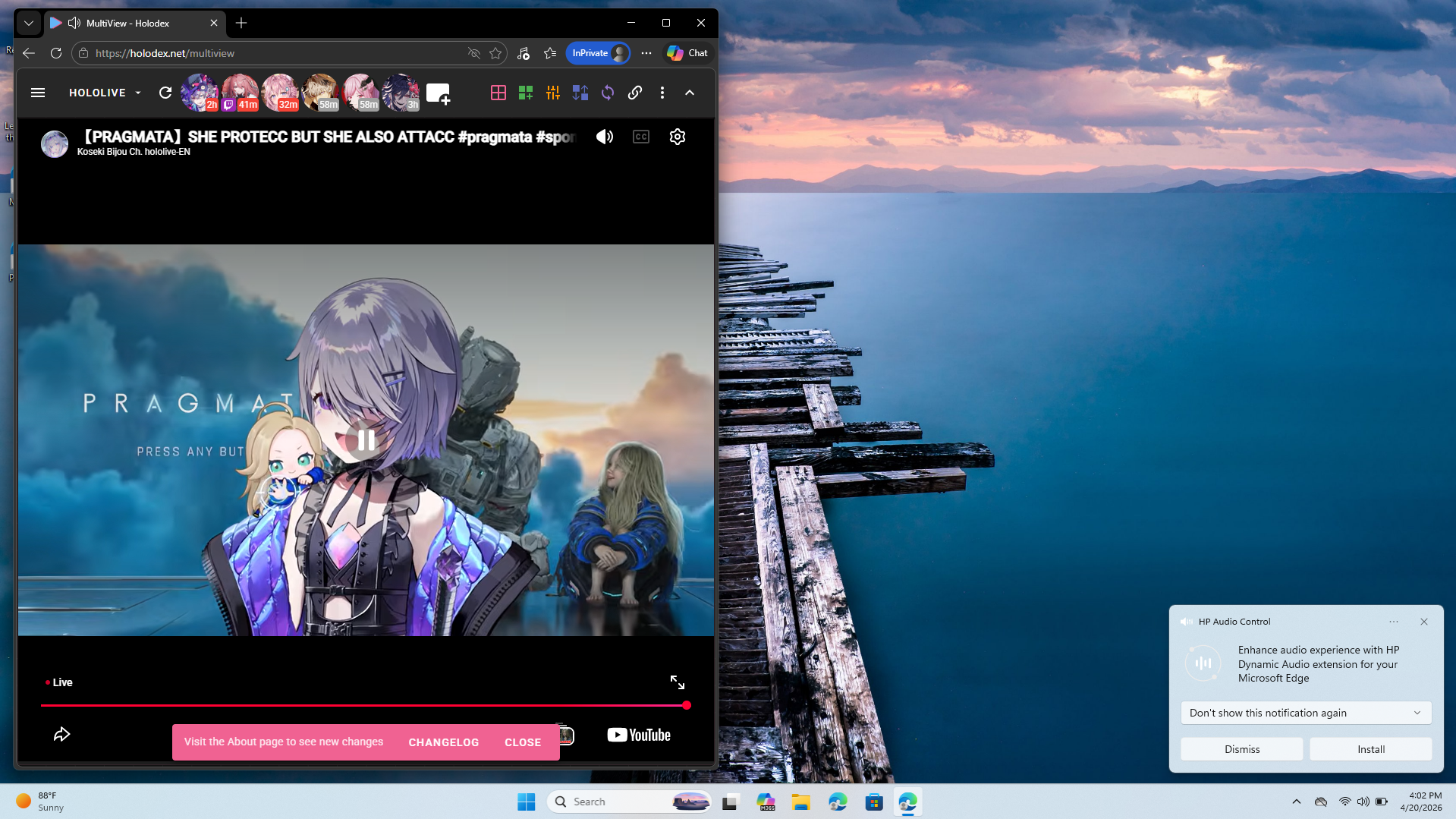Click the taskbar Search box
This screenshot has height=819, width=1456.
pyautogui.click(x=629, y=802)
